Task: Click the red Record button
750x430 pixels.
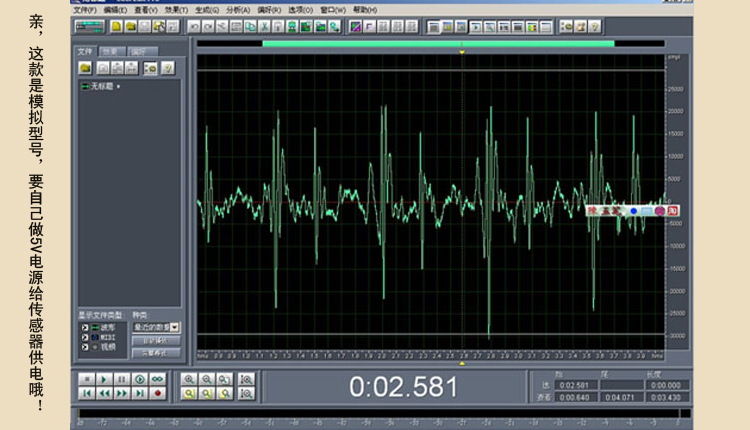Action: pyautogui.click(x=157, y=394)
